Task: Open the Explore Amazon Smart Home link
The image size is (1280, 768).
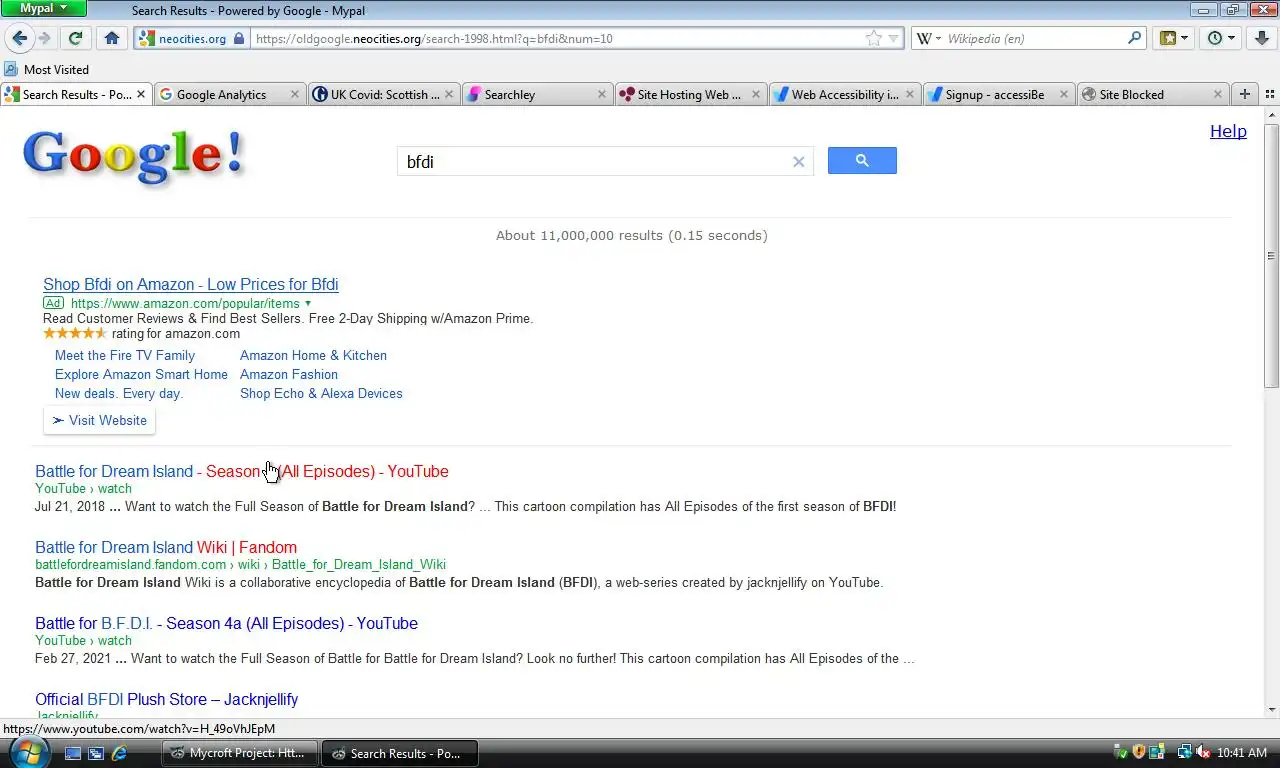Action: pos(141,374)
